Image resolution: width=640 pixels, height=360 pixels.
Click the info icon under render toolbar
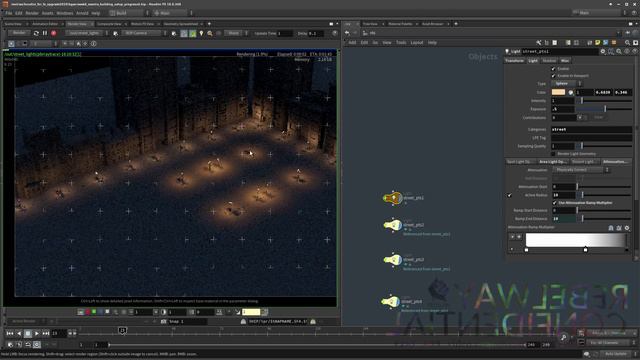click(93, 43)
